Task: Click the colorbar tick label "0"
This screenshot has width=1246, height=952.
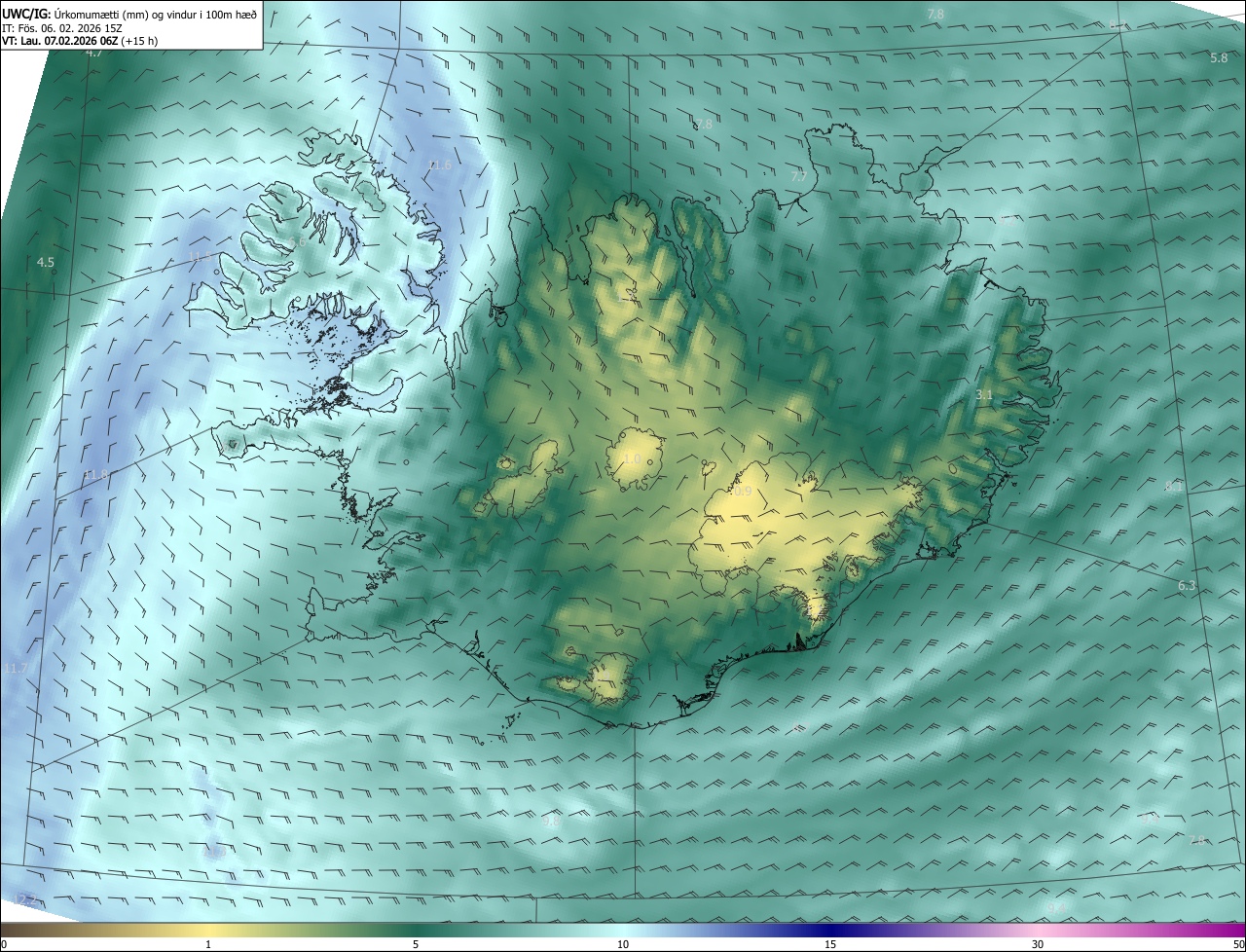Action: tap(3, 944)
